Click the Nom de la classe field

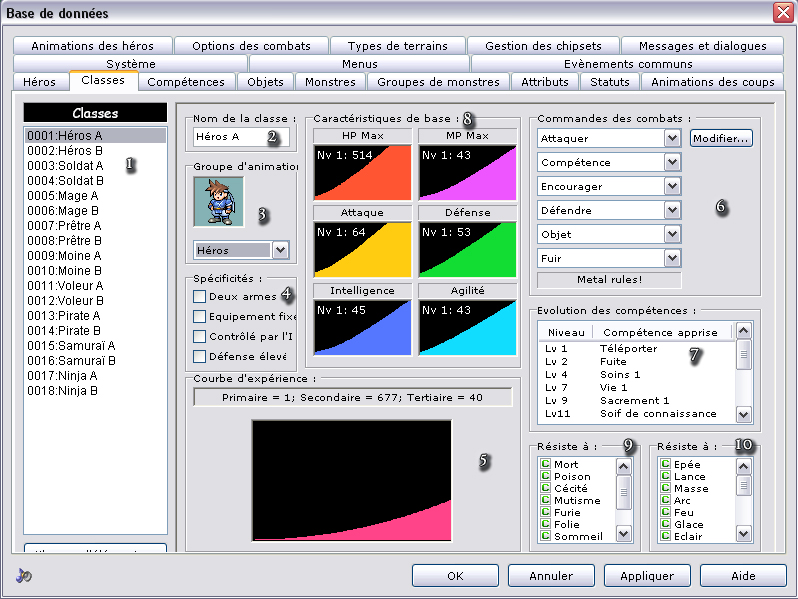(242, 136)
